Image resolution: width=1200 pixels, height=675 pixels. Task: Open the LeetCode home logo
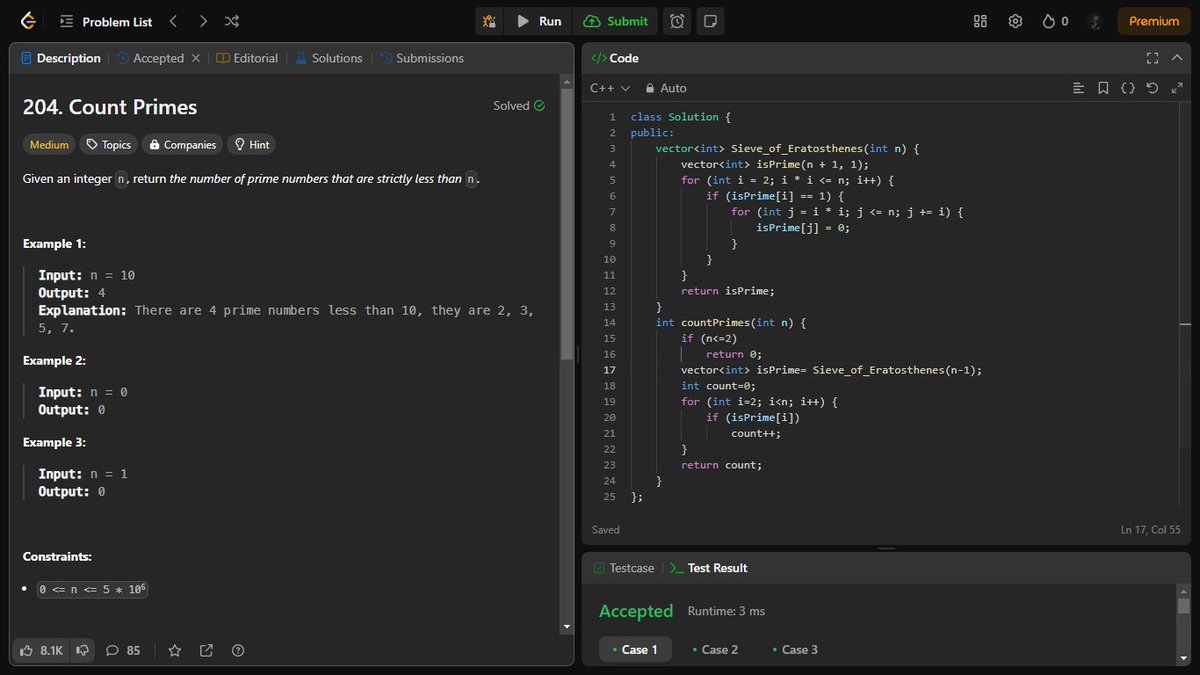28,21
